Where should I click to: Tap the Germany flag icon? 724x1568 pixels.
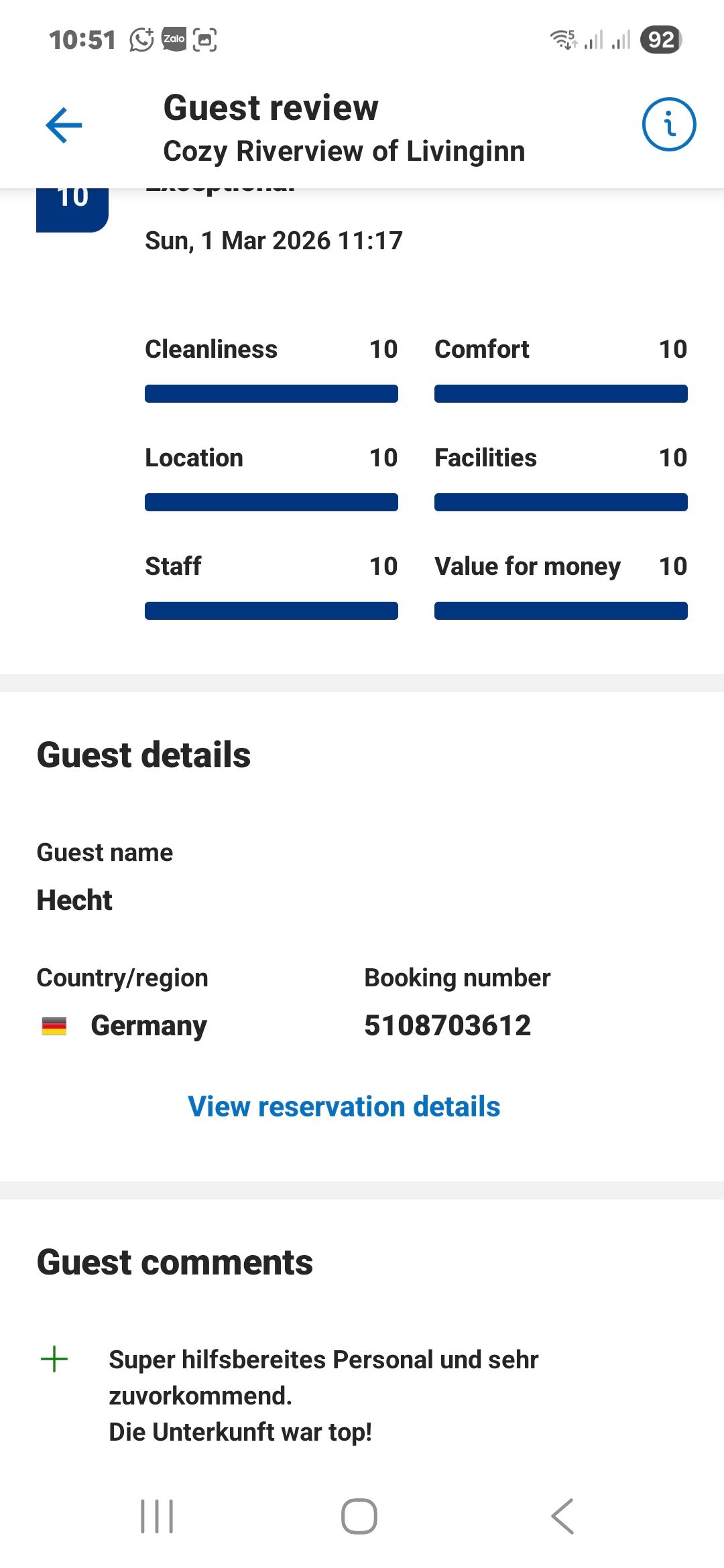tap(54, 1026)
